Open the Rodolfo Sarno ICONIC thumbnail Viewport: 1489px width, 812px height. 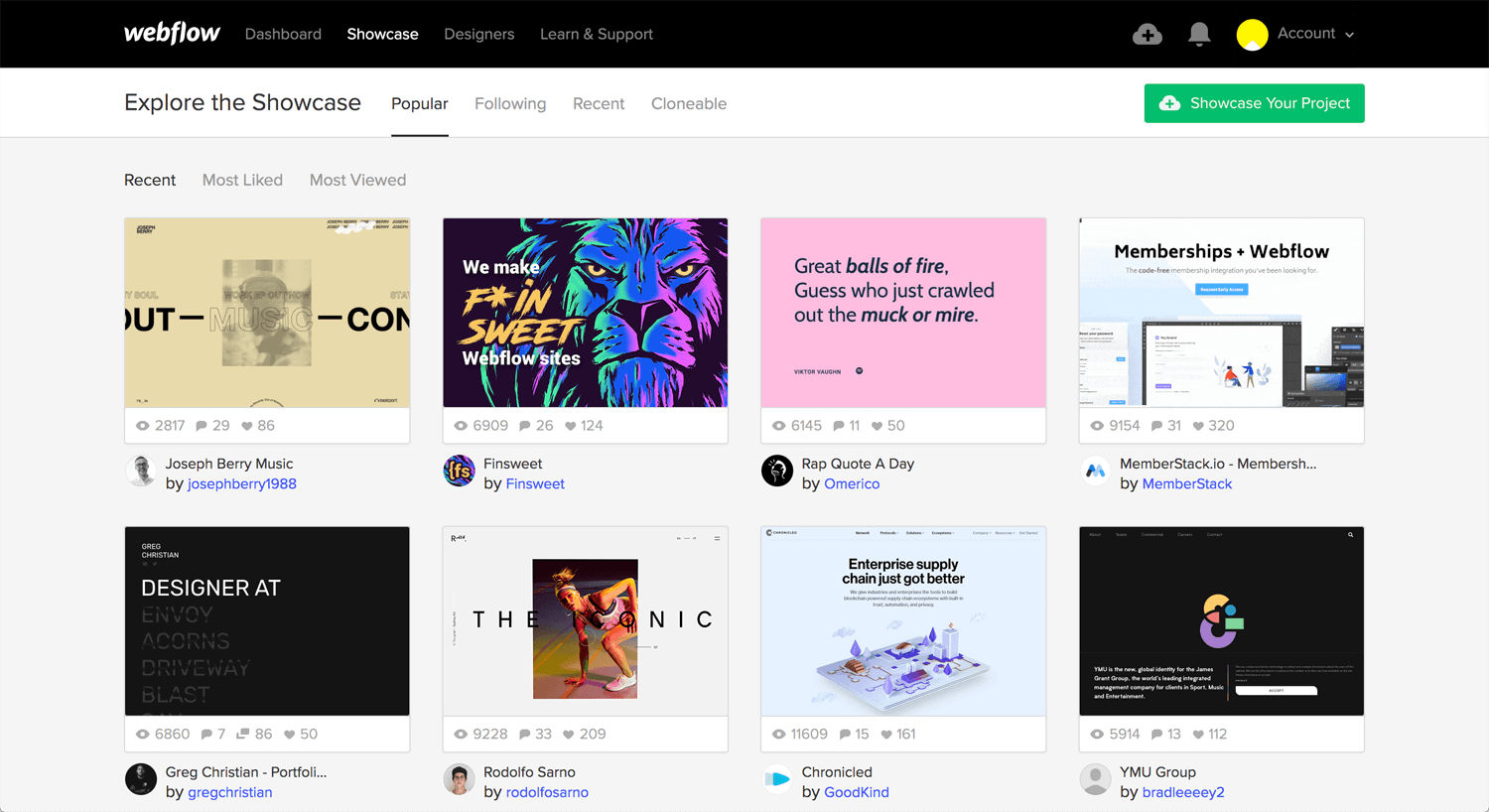(585, 621)
